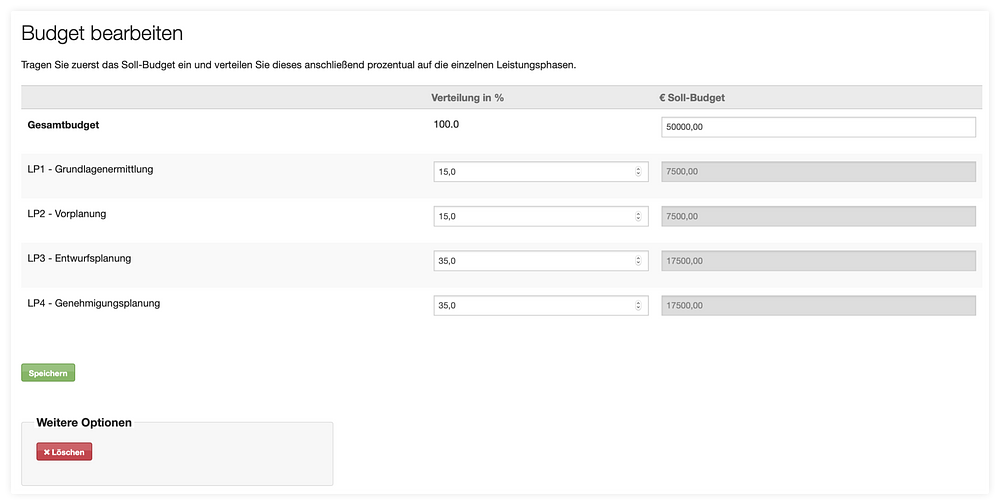Select the Gesamtbudget Soll-Budget input field
Screen dimensions: 1000x504
point(818,127)
